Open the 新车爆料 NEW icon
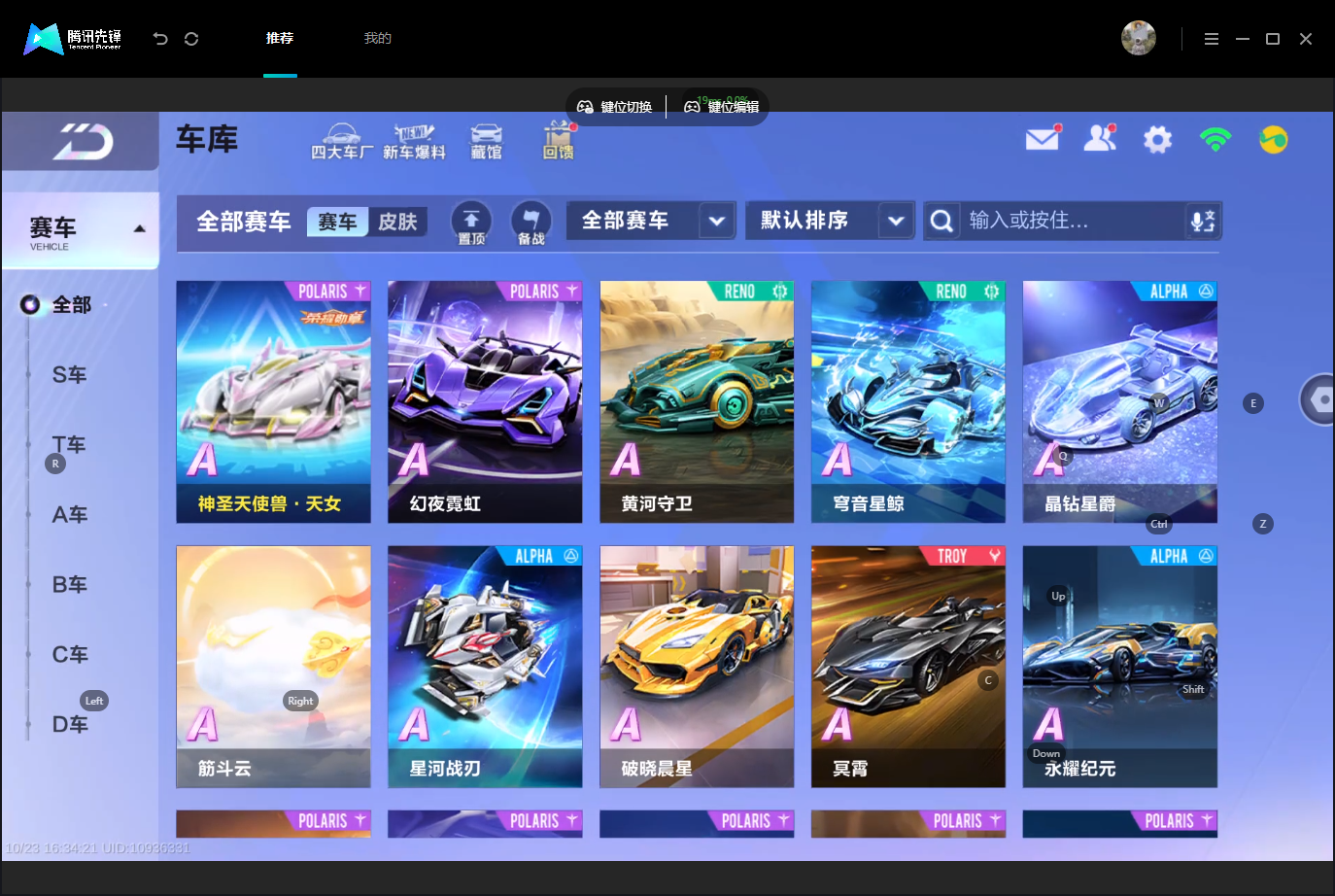The image size is (1335, 896). pos(414,142)
